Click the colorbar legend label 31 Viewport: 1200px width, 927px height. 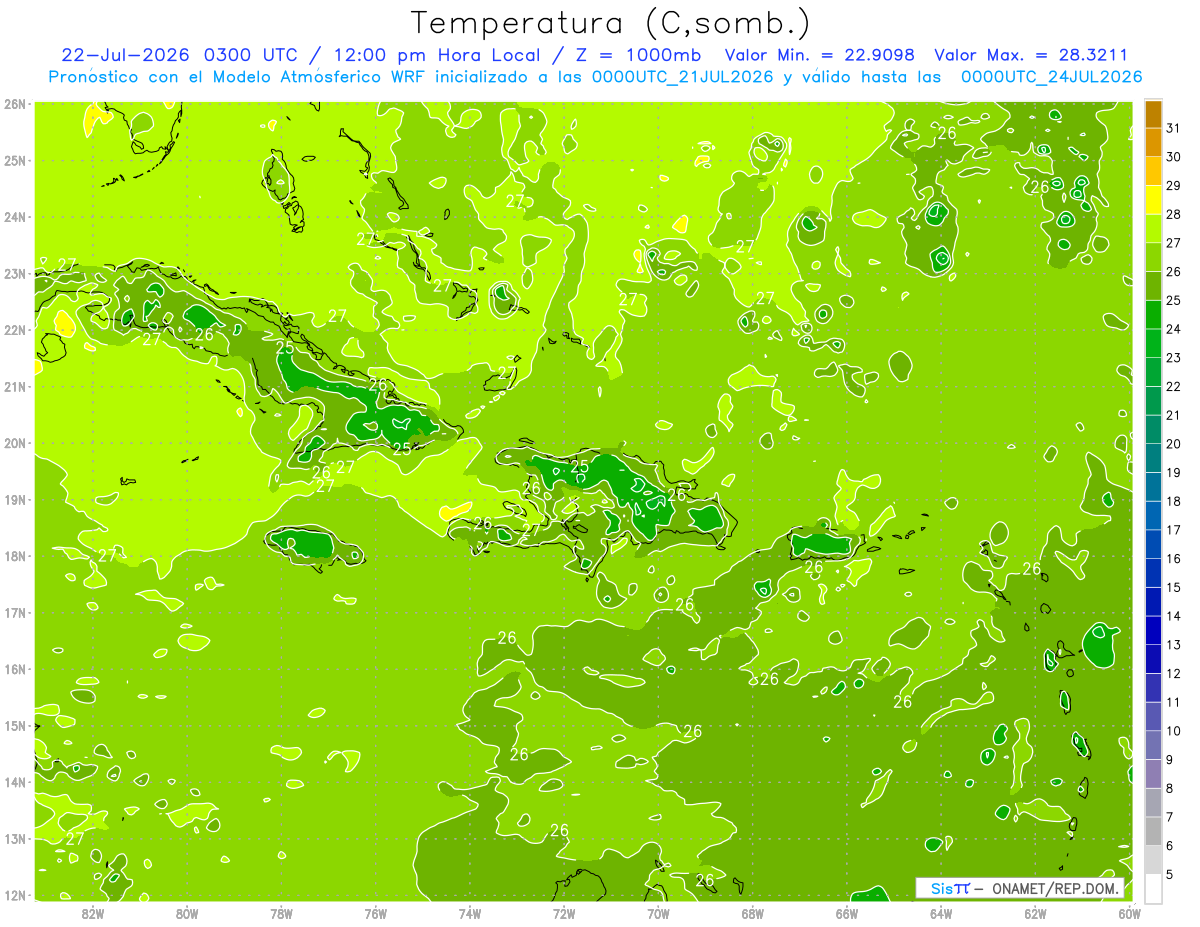[1173, 129]
